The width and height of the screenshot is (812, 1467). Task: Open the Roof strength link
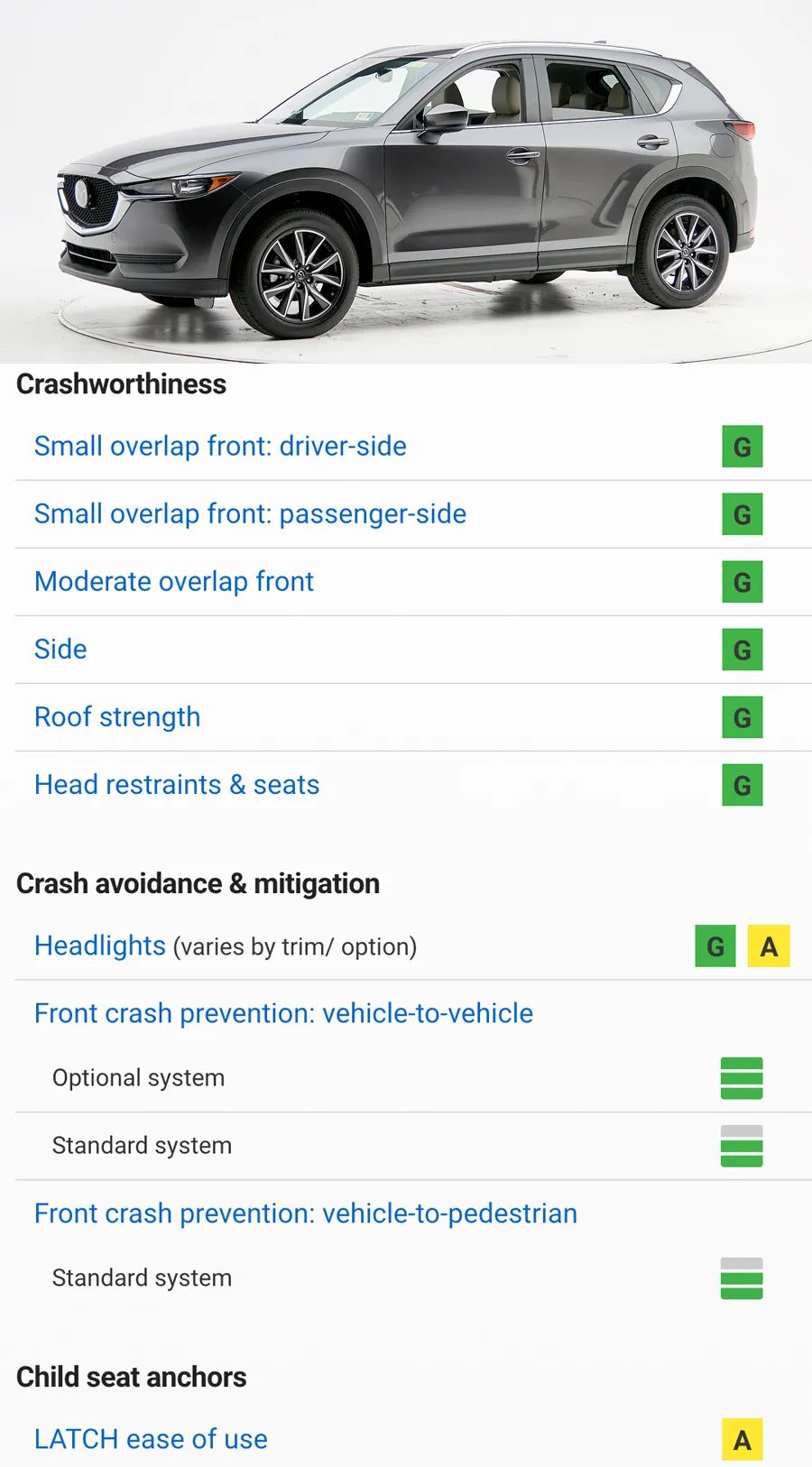pyautogui.click(x=117, y=717)
